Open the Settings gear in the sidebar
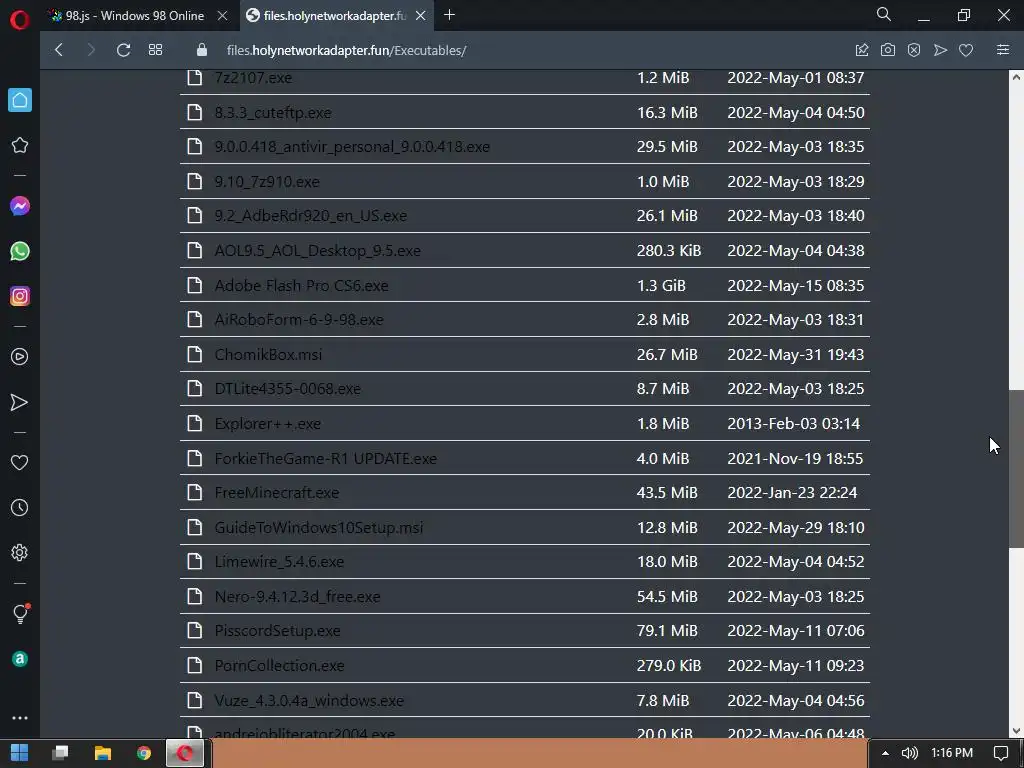 tap(20, 552)
